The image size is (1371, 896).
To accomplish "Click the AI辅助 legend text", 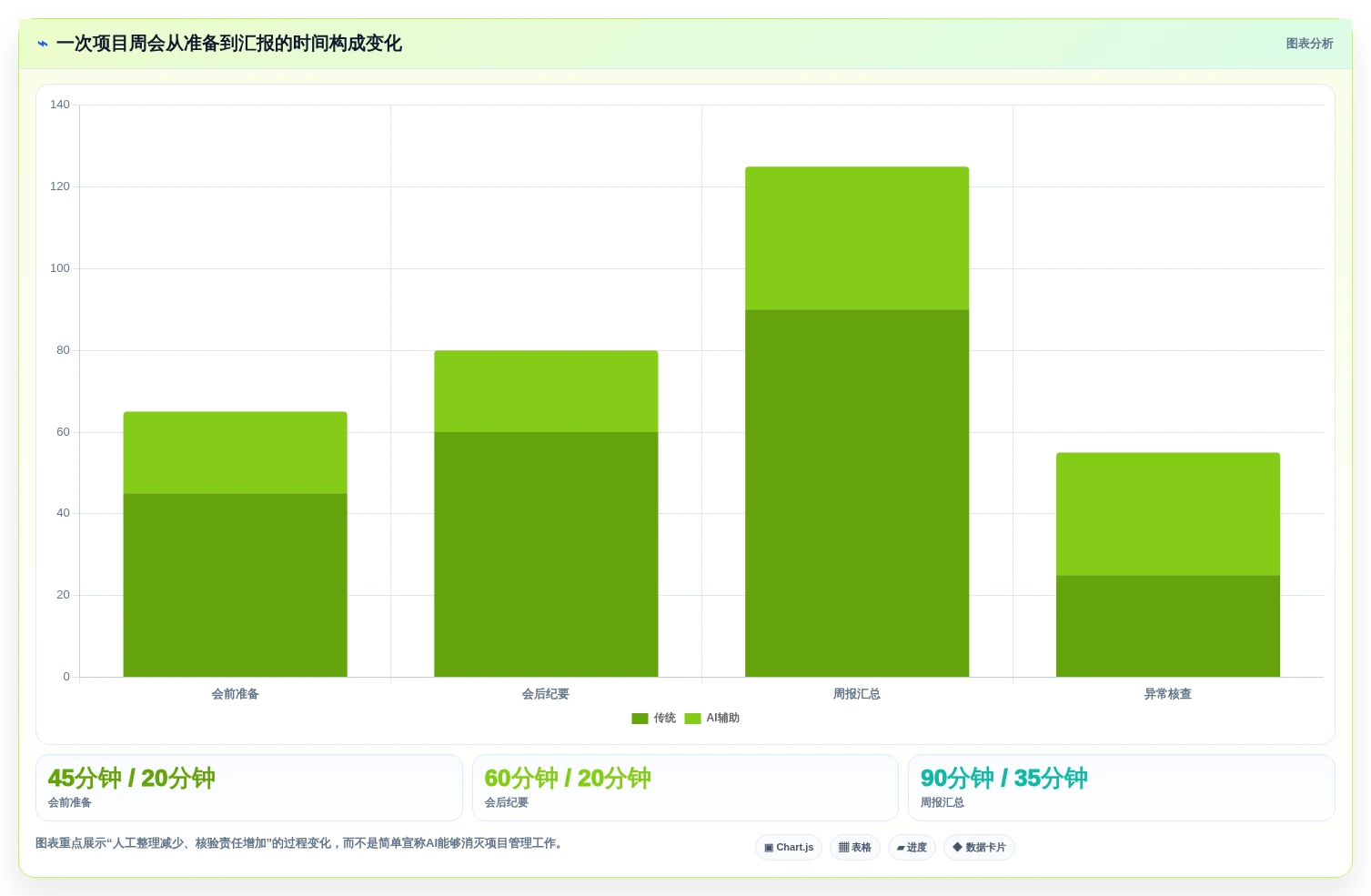I will tap(723, 719).
